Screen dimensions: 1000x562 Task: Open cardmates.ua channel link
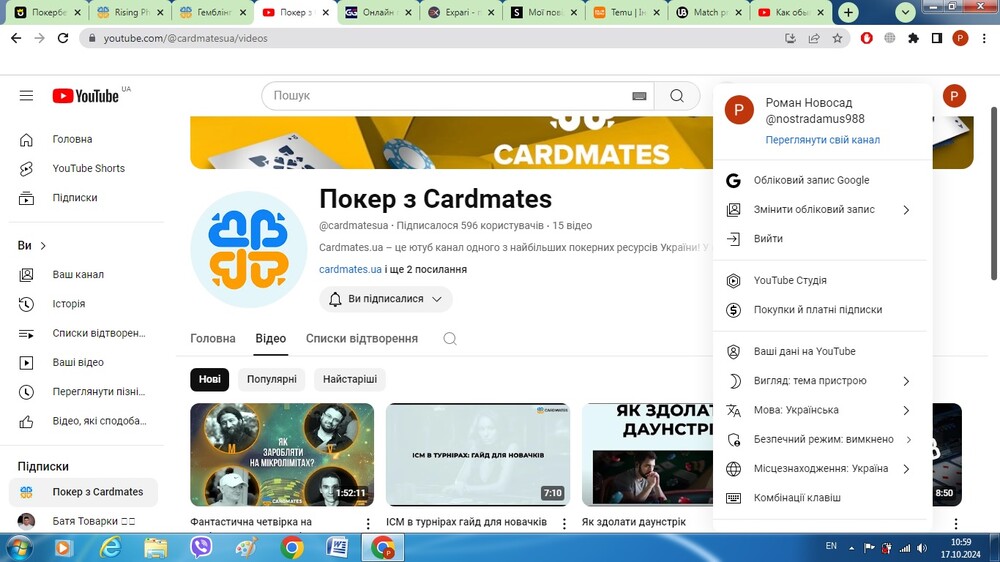tap(350, 269)
